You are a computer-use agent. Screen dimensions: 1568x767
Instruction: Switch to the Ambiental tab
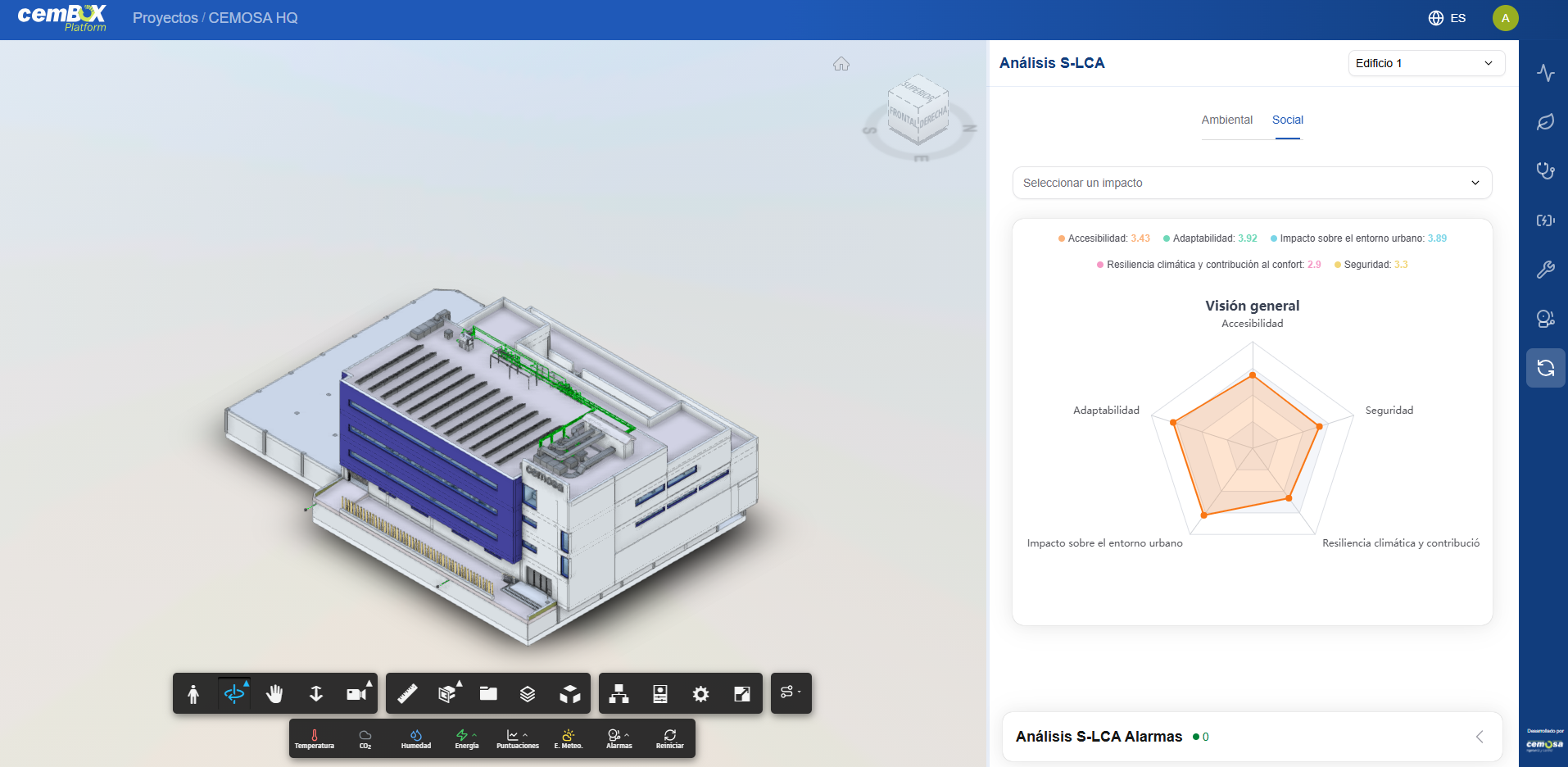(x=1226, y=120)
